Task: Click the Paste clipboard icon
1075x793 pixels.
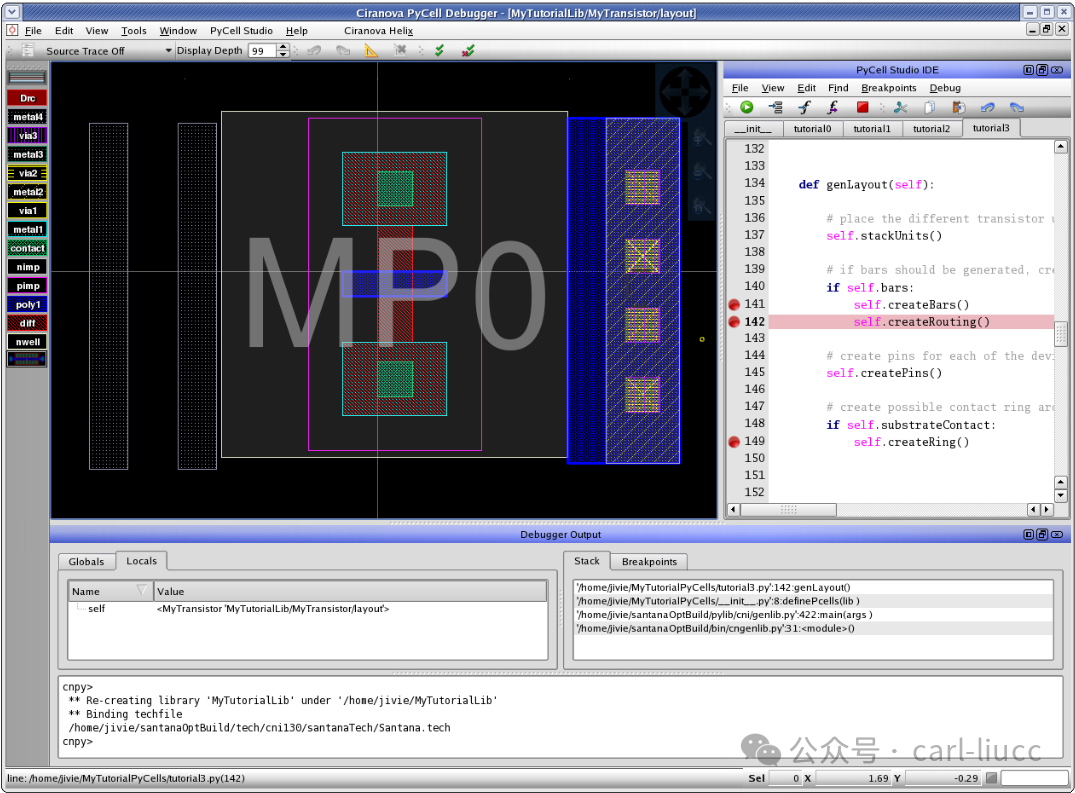Action: tap(958, 107)
